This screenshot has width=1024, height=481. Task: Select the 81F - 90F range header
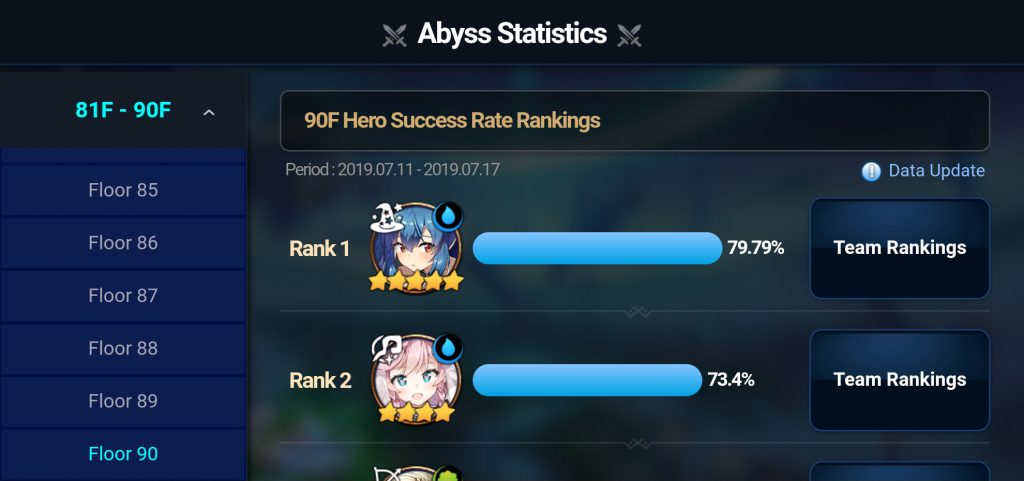point(123,110)
